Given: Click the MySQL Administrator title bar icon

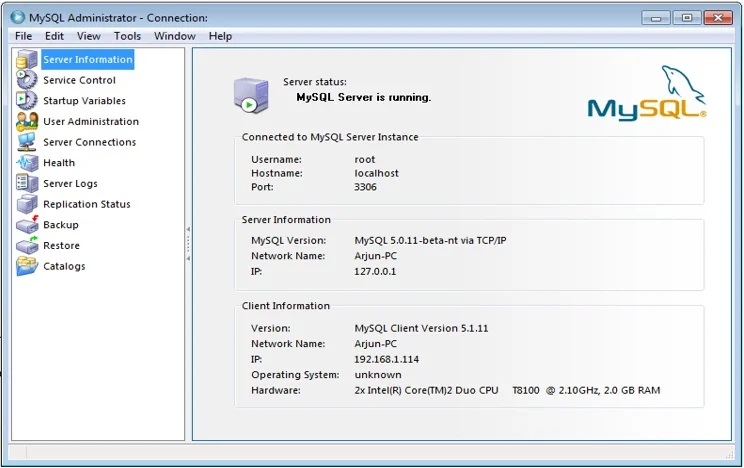Looking at the screenshot, I should point(18,18).
